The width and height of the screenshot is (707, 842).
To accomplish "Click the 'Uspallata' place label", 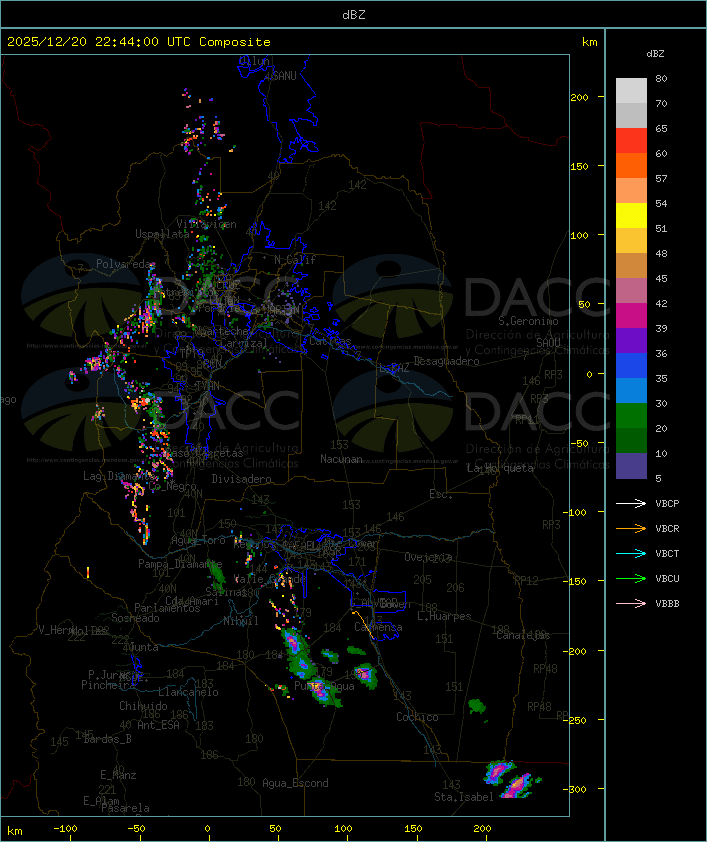I will pyautogui.click(x=162, y=234).
